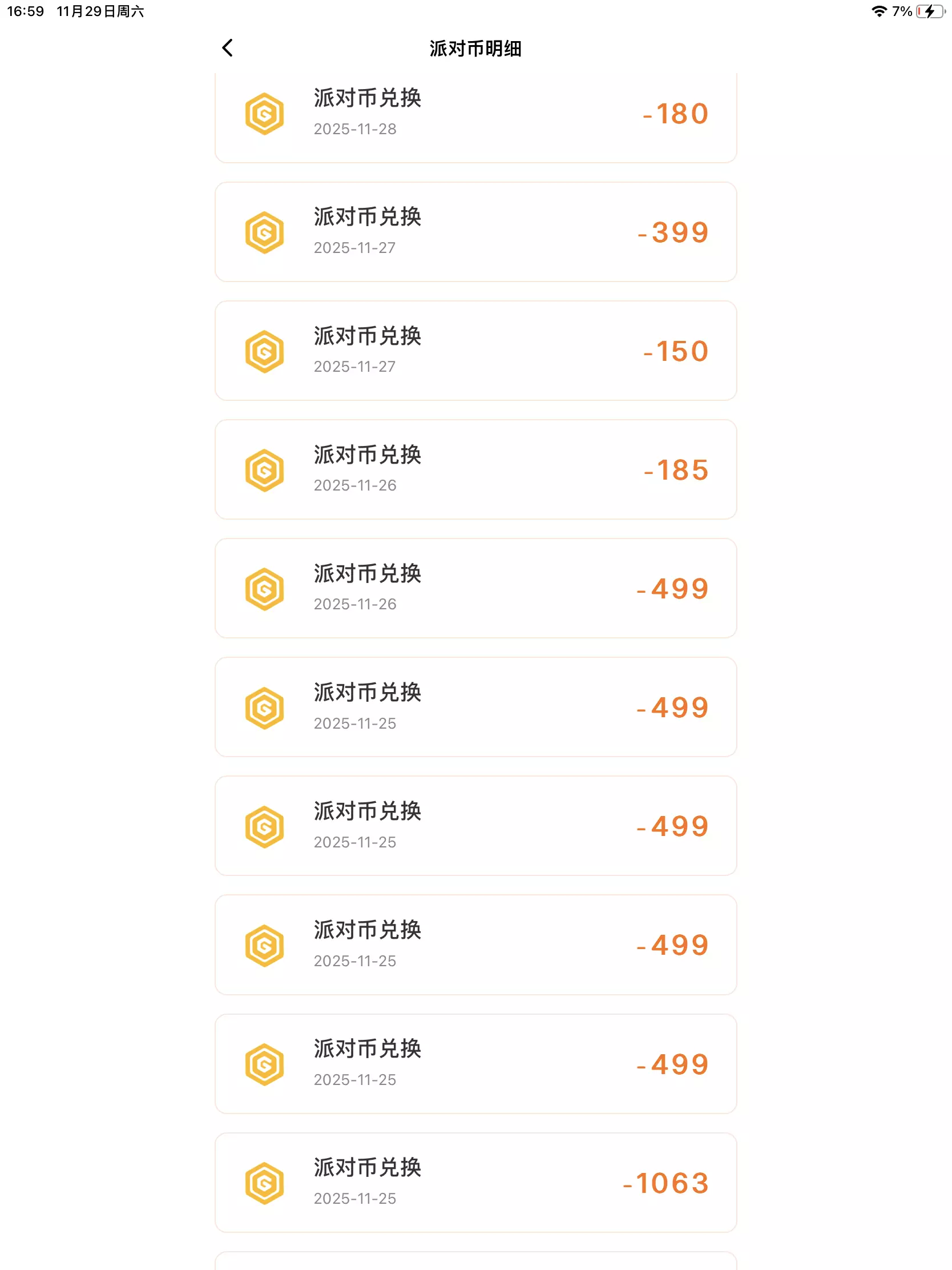Image resolution: width=952 pixels, height=1270 pixels.
Task: Tap the battery charging icon in the status bar
Action: click(x=930, y=11)
